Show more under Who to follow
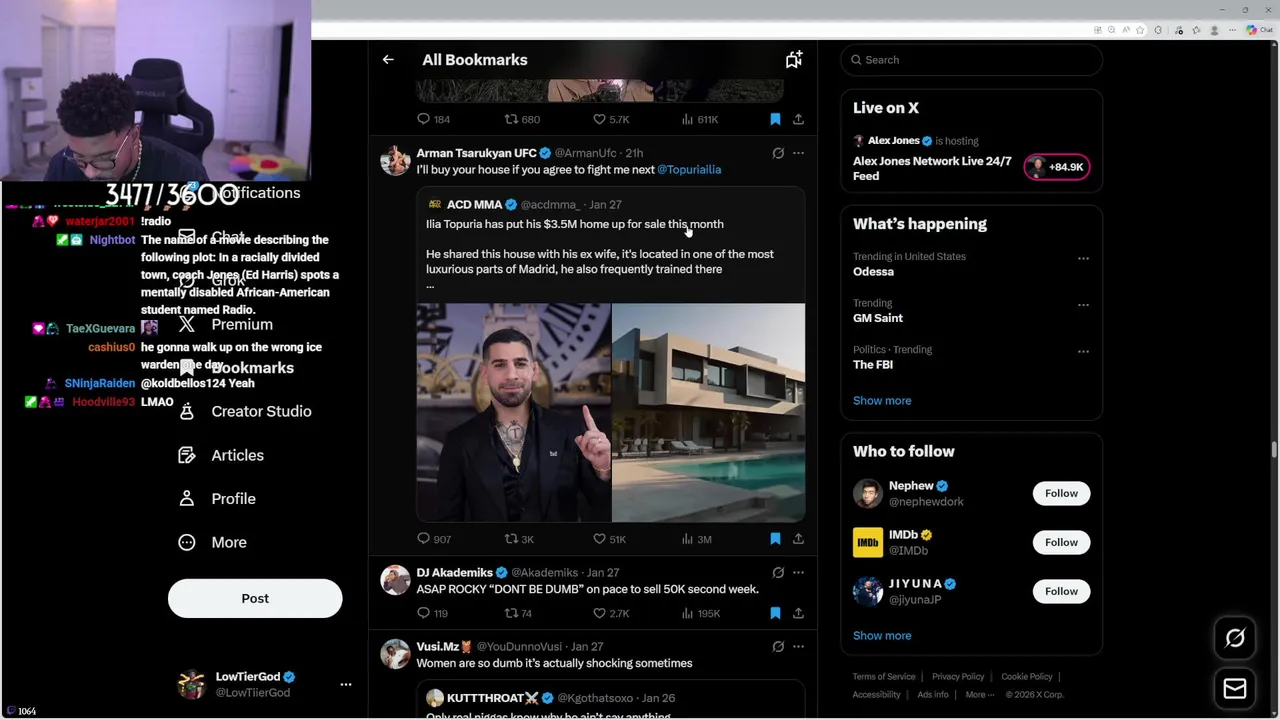Screen dimensions: 1280x720 [x=882, y=635]
